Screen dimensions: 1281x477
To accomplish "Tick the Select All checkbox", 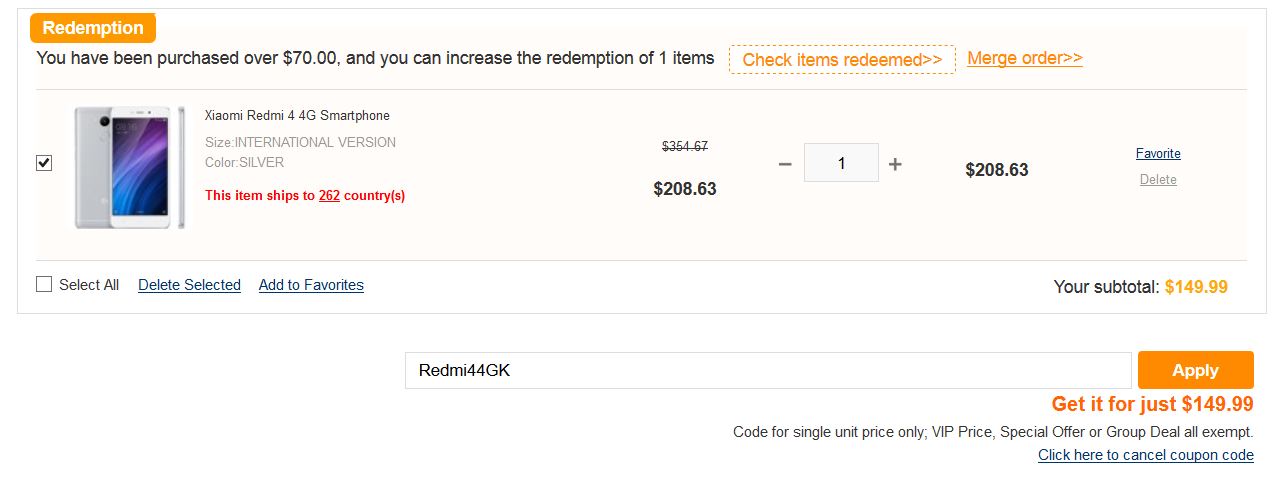I will (x=44, y=284).
